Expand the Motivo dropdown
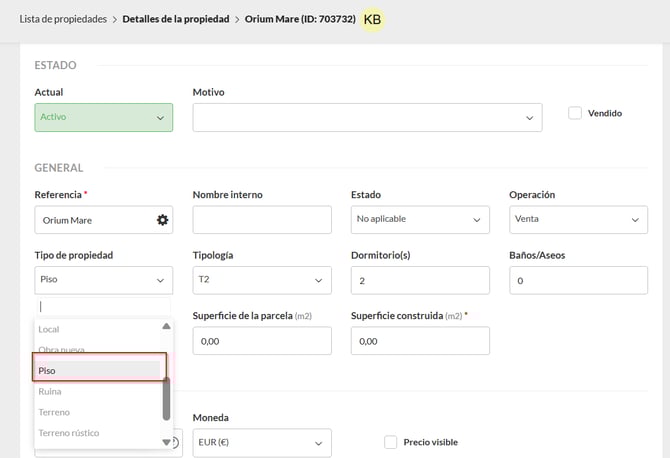Screen dimensions: 670x458 click(x=367, y=118)
